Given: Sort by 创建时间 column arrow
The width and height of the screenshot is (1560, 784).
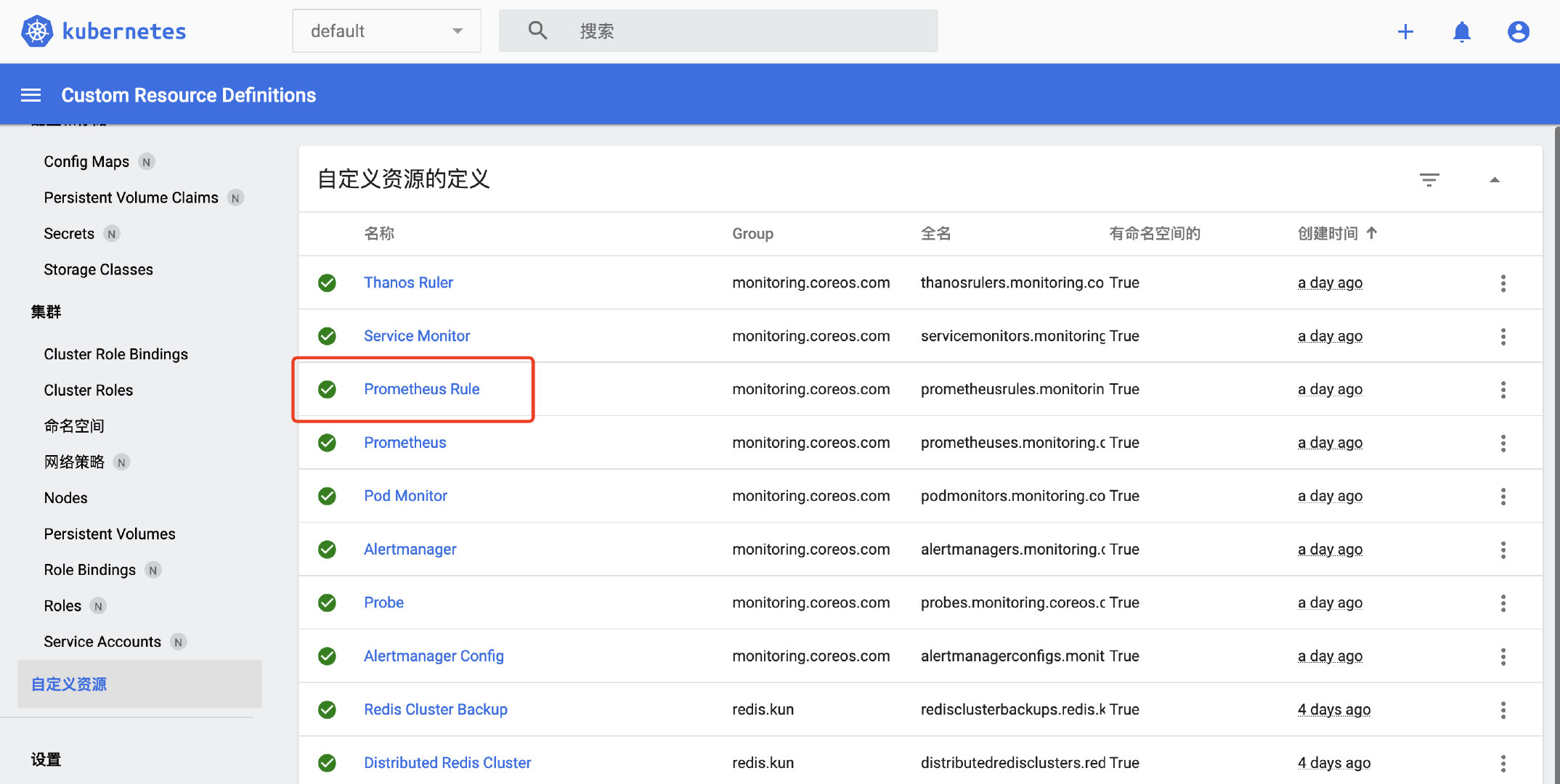Looking at the screenshot, I should point(1371,233).
